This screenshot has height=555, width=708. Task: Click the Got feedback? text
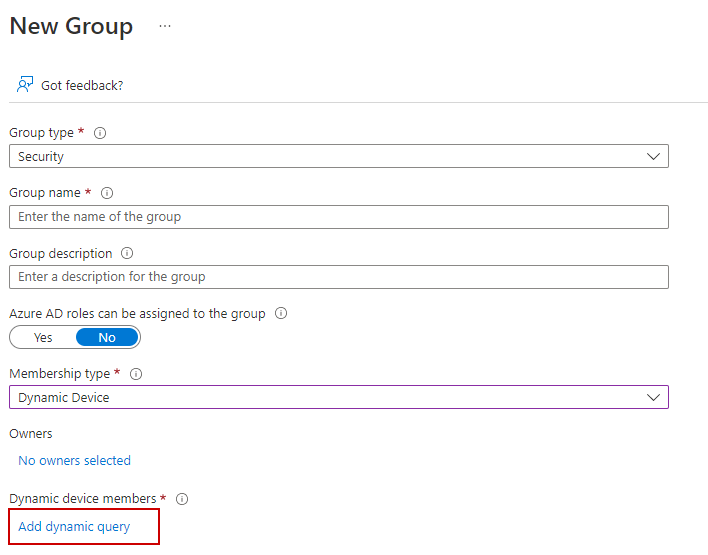(82, 86)
